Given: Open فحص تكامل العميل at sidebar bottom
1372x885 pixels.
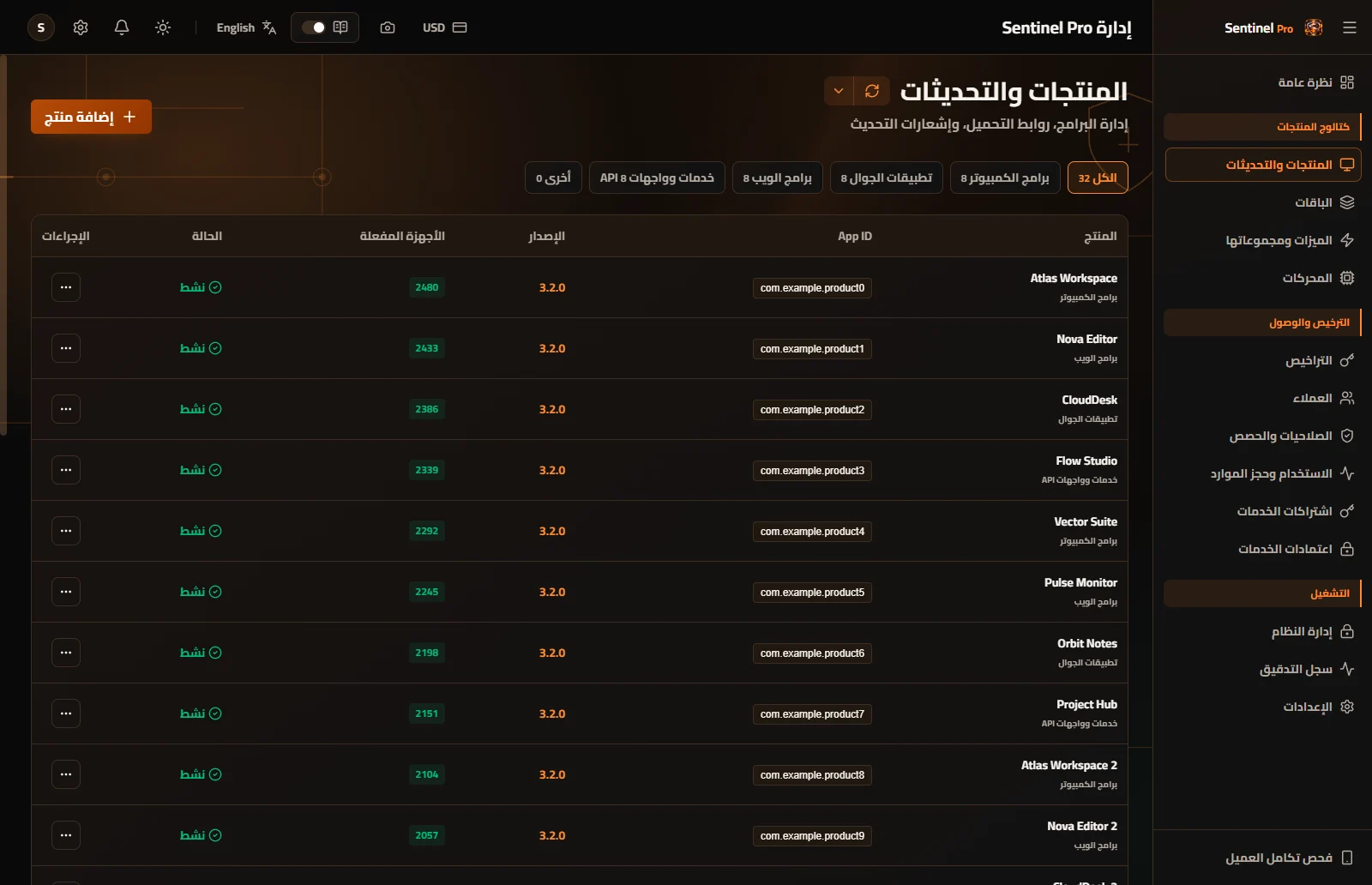Looking at the screenshot, I should (1262, 858).
